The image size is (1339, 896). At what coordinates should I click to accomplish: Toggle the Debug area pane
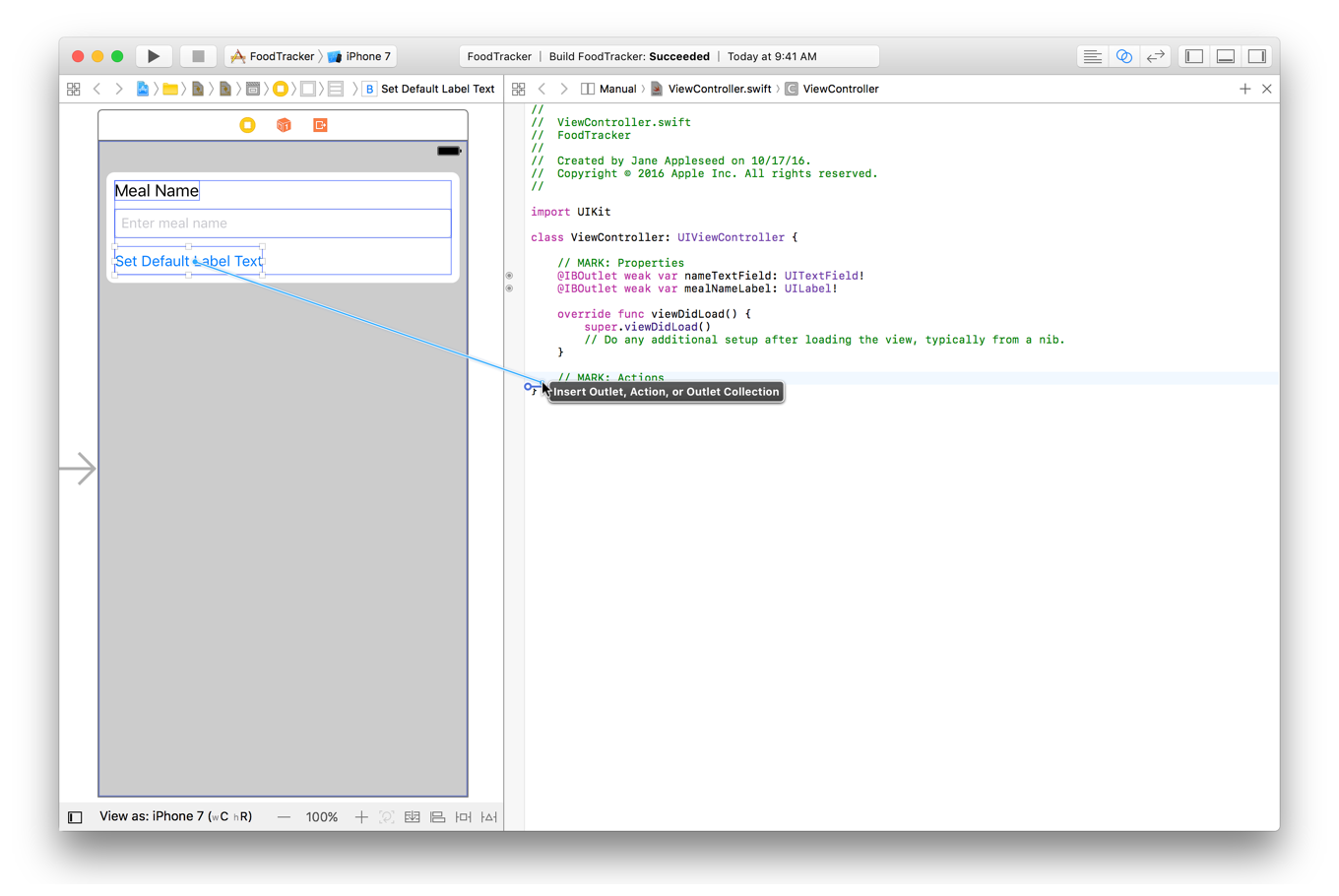pyautogui.click(x=1226, y=56)
